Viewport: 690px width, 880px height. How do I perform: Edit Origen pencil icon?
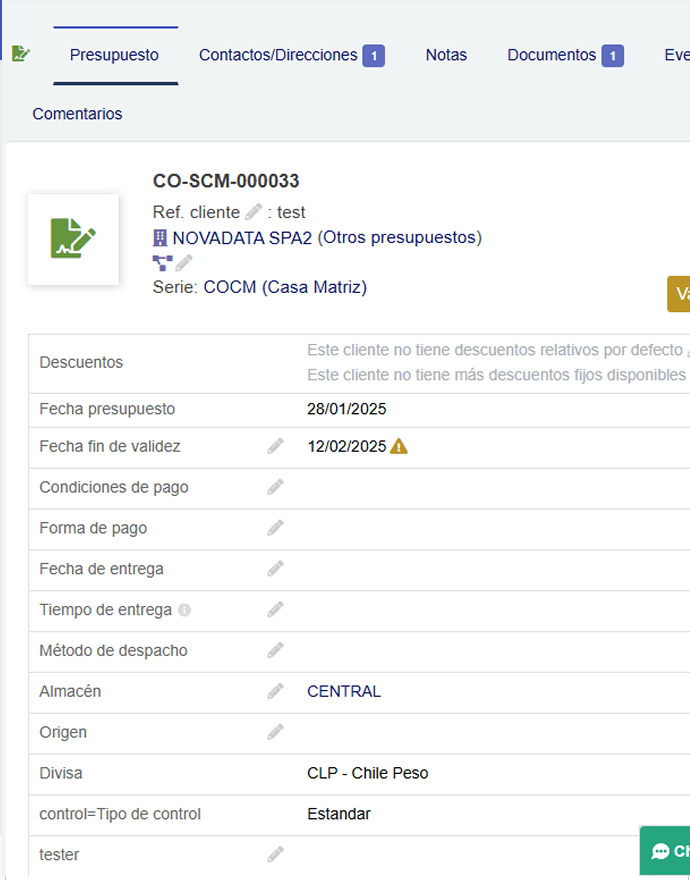click(275, 732)
